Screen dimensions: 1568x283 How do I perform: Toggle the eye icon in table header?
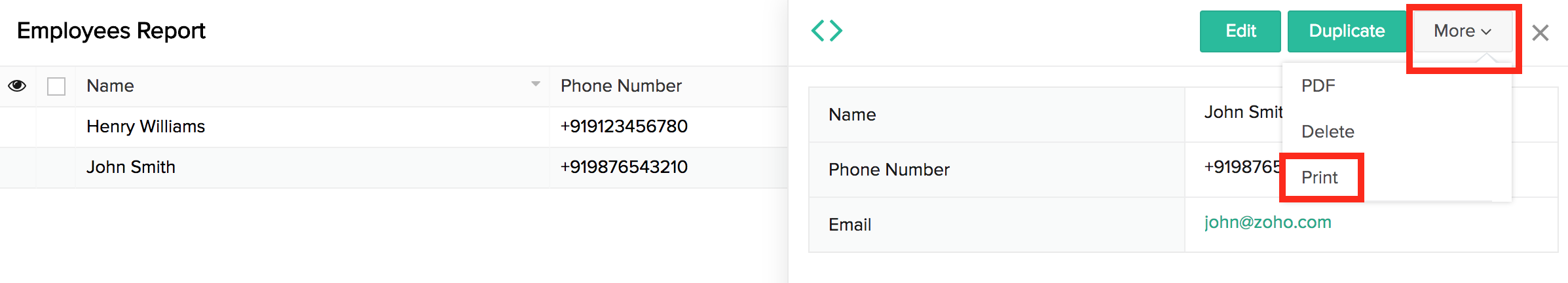click(x=18, y=86)
